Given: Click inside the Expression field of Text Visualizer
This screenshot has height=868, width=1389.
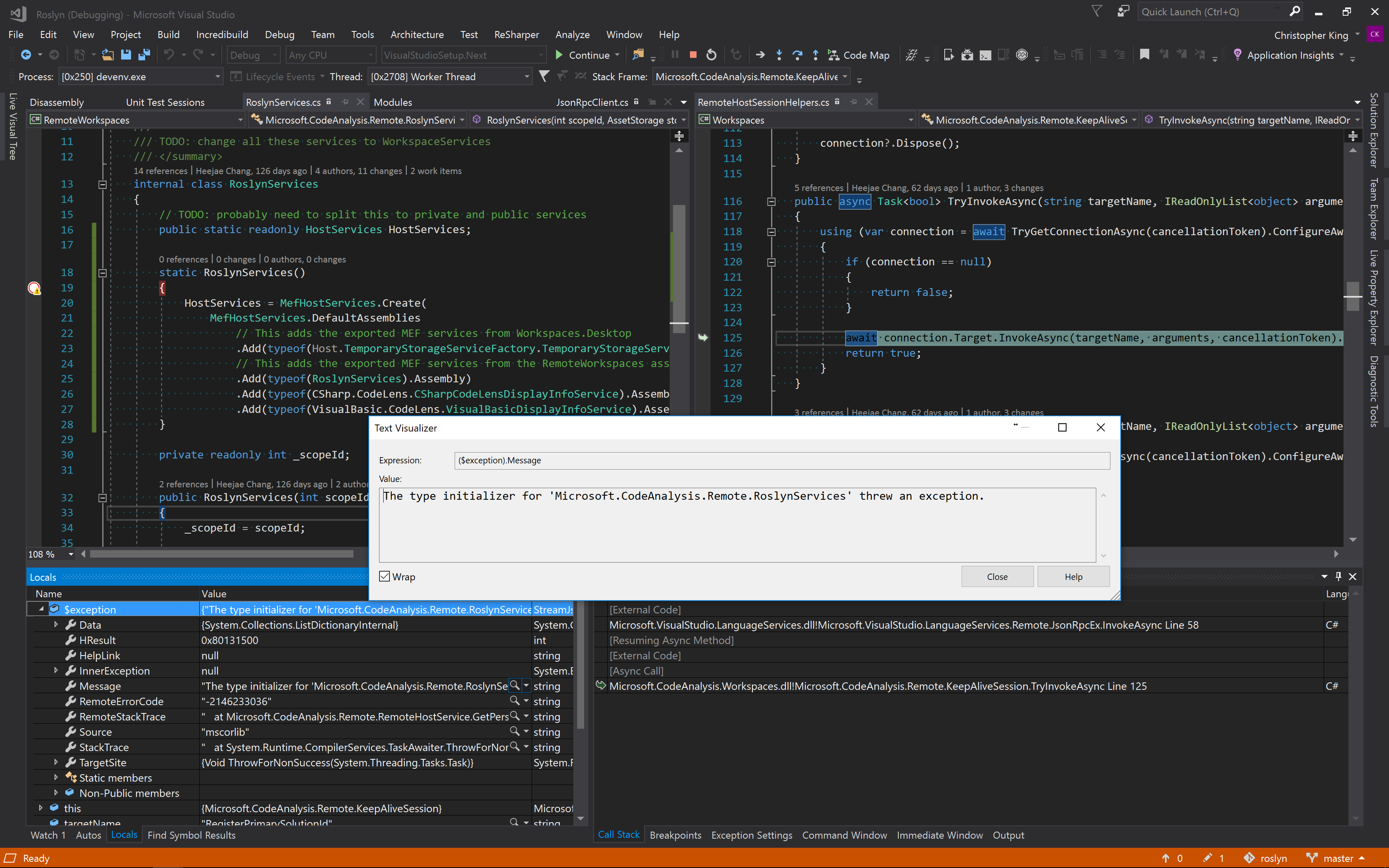Looking at the screenshot, I should (780, 460).
